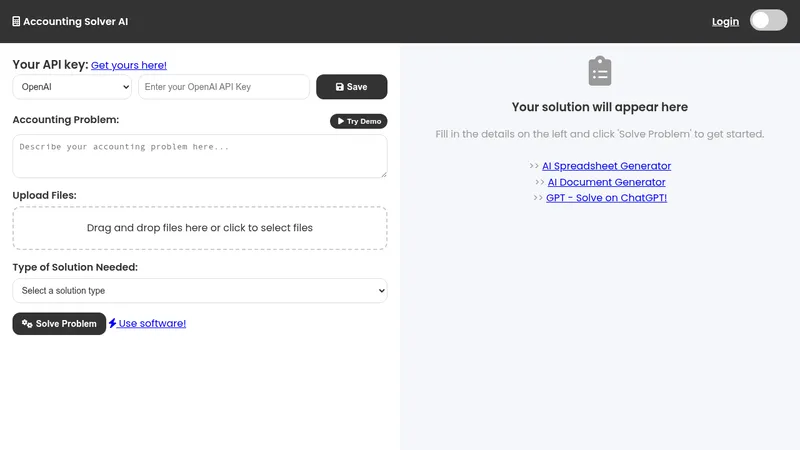Click the Type of Solution Needed label
800x450 pixels.
coord(75,267)
